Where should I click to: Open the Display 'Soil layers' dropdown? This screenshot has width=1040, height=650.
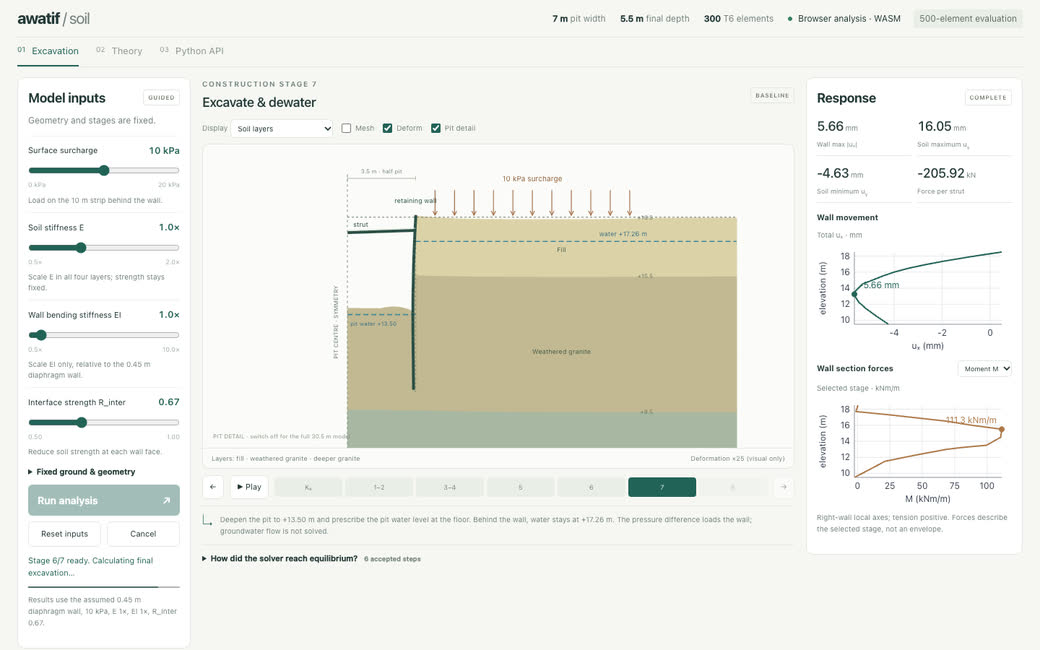click(x=282, y=129)
